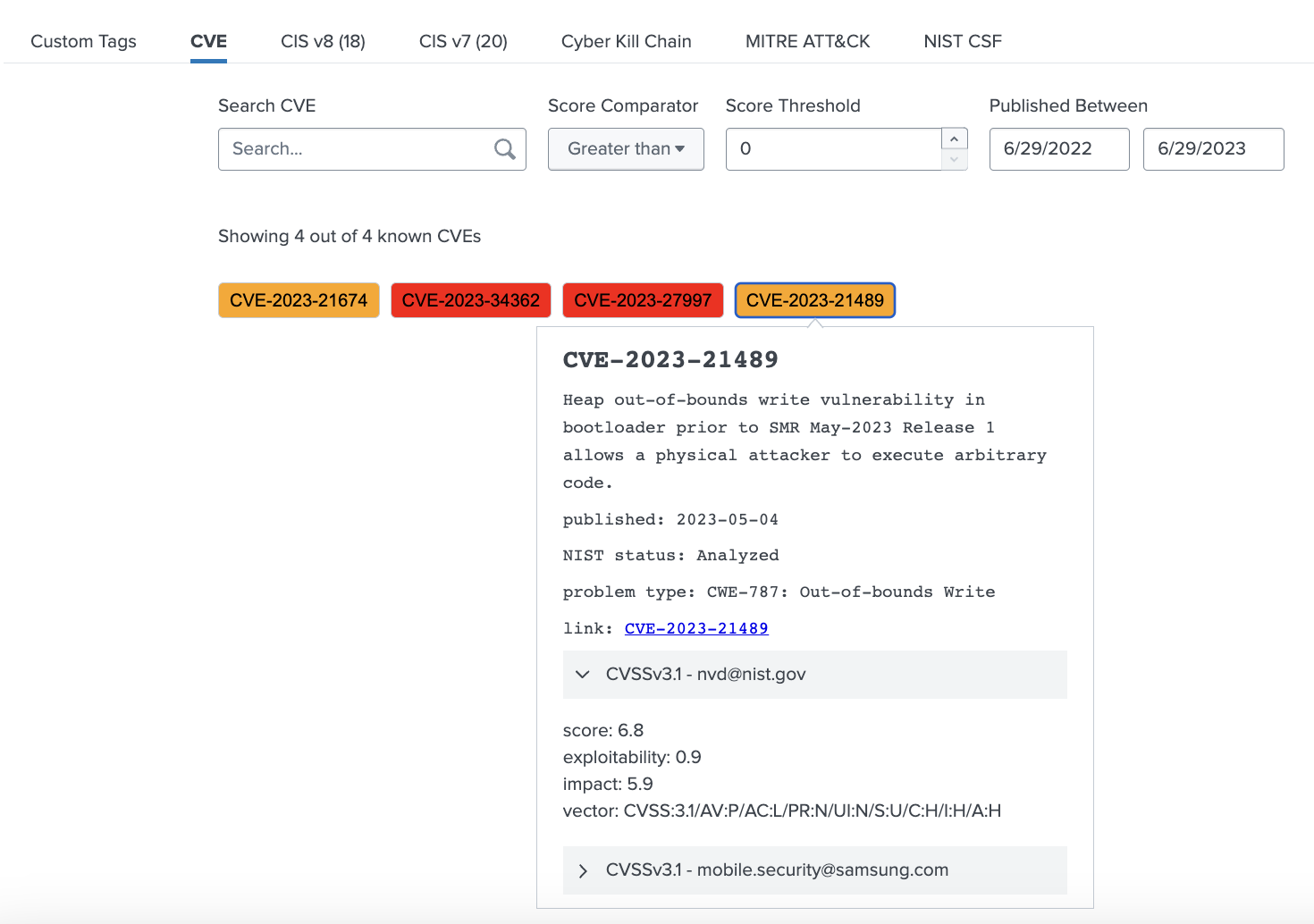The width and height of the screenshot is (1314, 924).
Task: Open the Cyber Kill Chain tab
Action: 626,41
